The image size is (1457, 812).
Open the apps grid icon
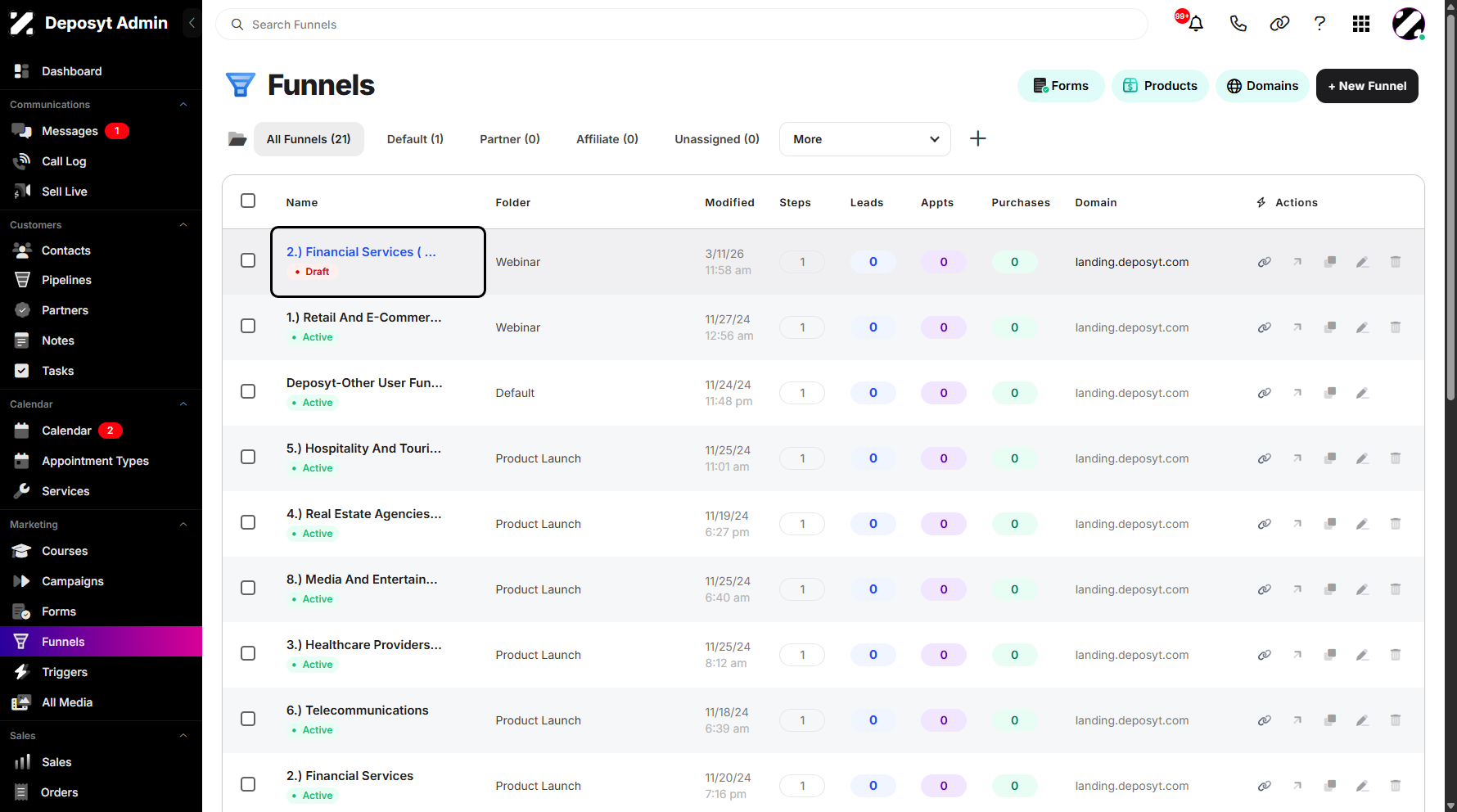pos(1361,24)
